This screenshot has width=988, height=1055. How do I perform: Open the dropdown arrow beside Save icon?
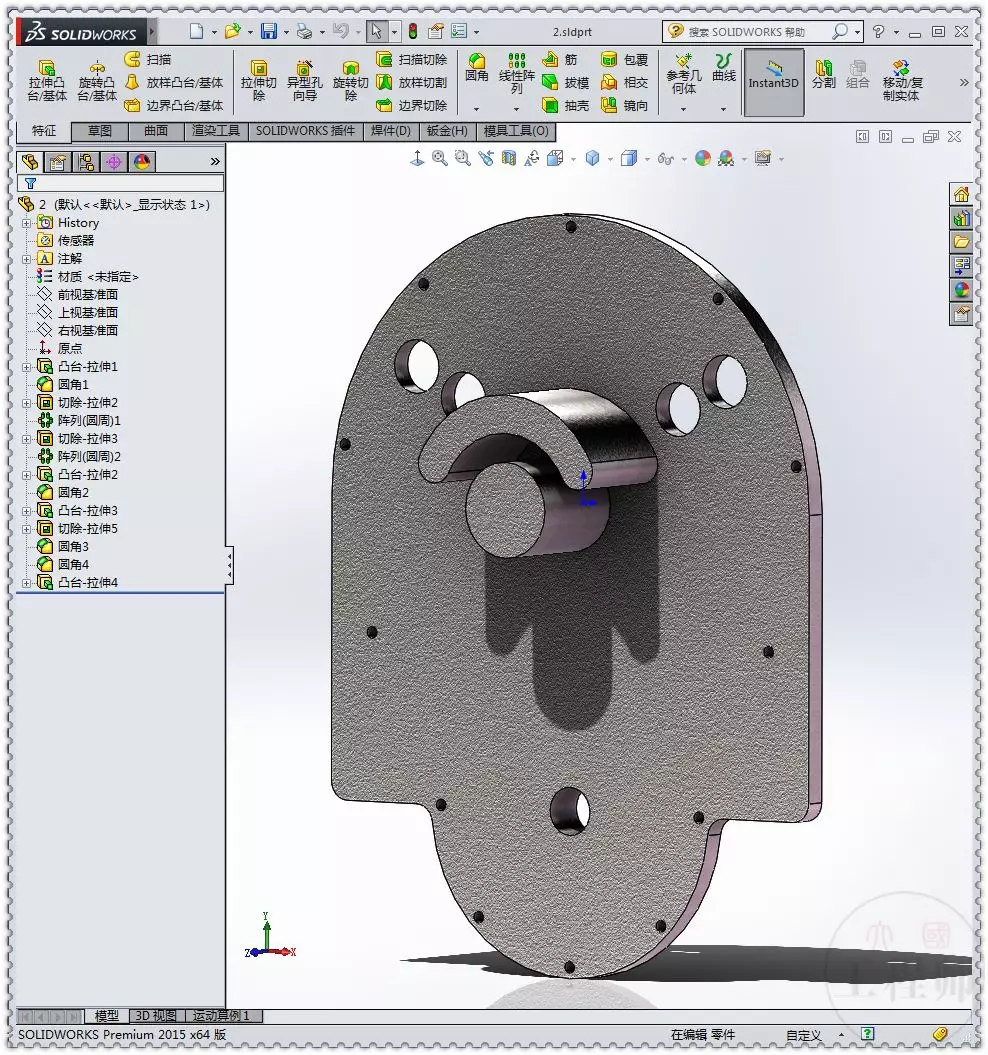coord(286,32)
